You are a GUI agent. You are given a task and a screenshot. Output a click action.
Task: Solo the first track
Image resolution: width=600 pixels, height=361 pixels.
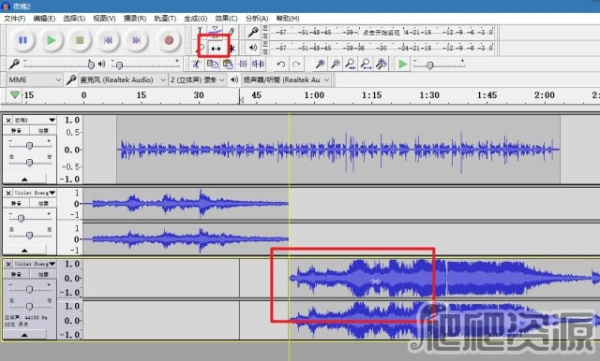pyautogui.click(x=43, y=131)
